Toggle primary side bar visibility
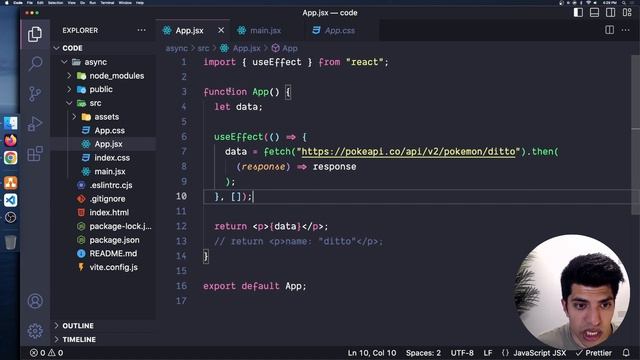Viewport: 640px width, 360px height. pos(578,13)
